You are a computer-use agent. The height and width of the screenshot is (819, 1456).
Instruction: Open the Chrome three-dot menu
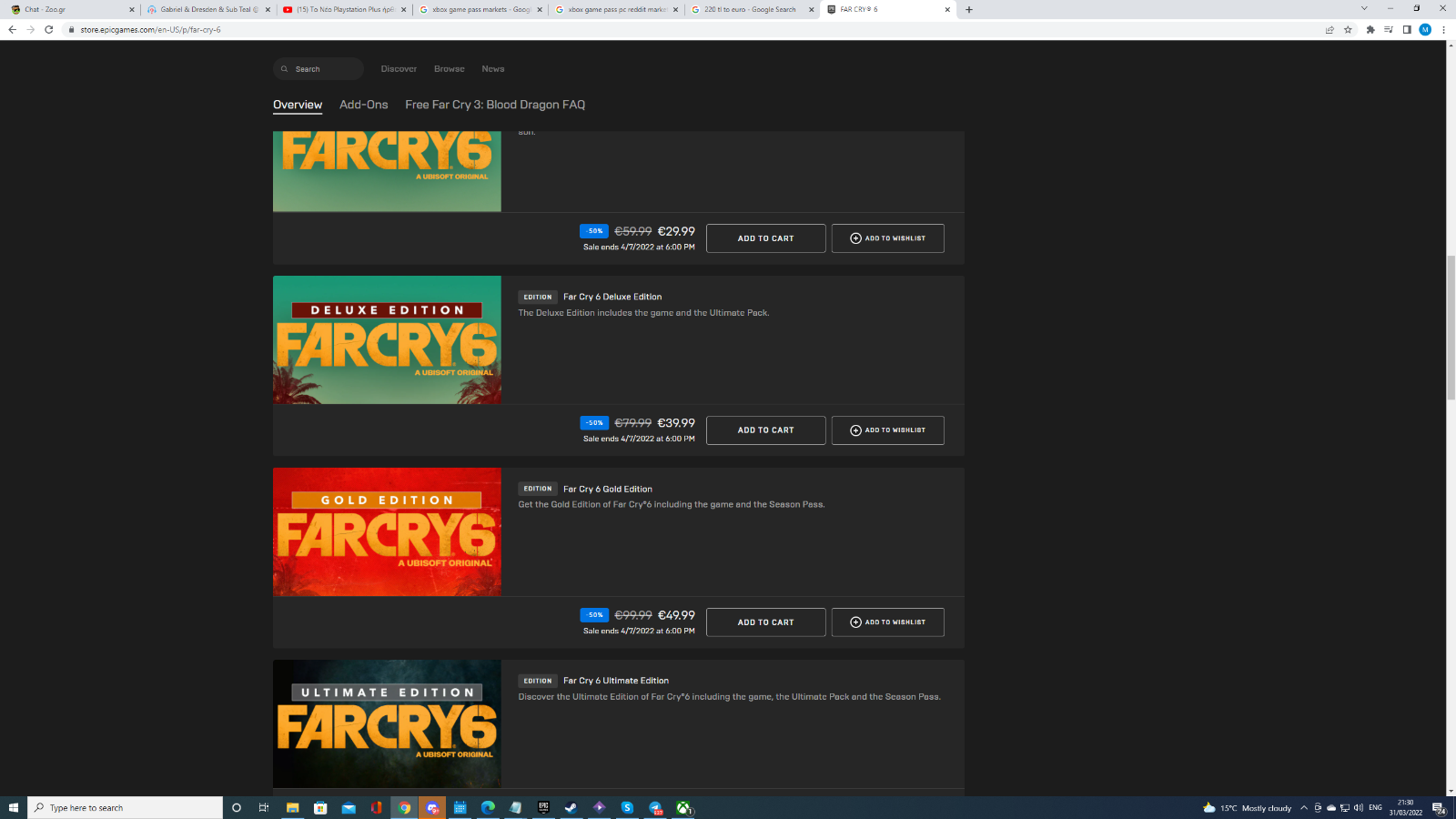point(1443,29)
